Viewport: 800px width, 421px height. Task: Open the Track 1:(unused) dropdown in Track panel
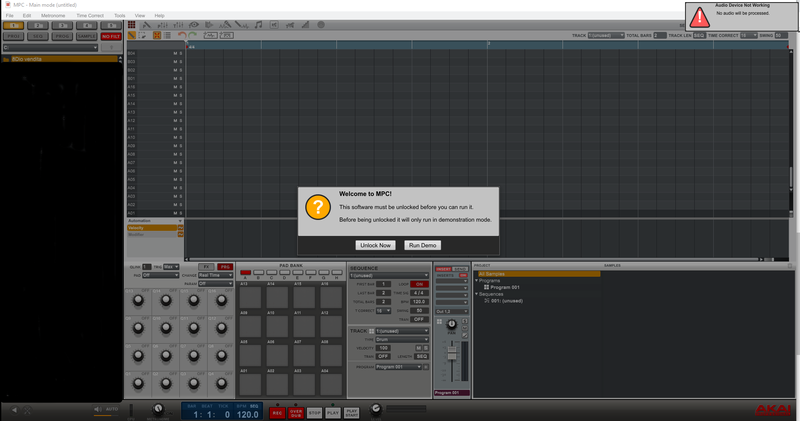402,331
